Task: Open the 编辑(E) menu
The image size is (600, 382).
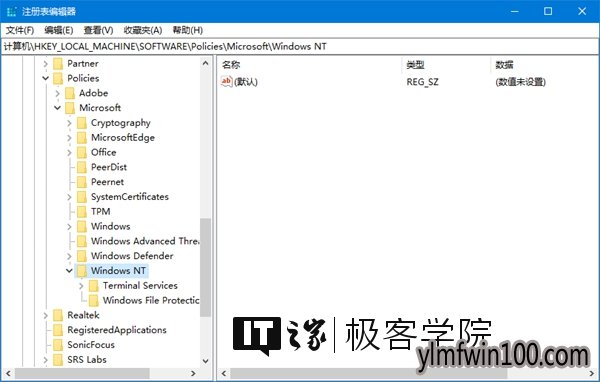Action: tap(59, 30)
